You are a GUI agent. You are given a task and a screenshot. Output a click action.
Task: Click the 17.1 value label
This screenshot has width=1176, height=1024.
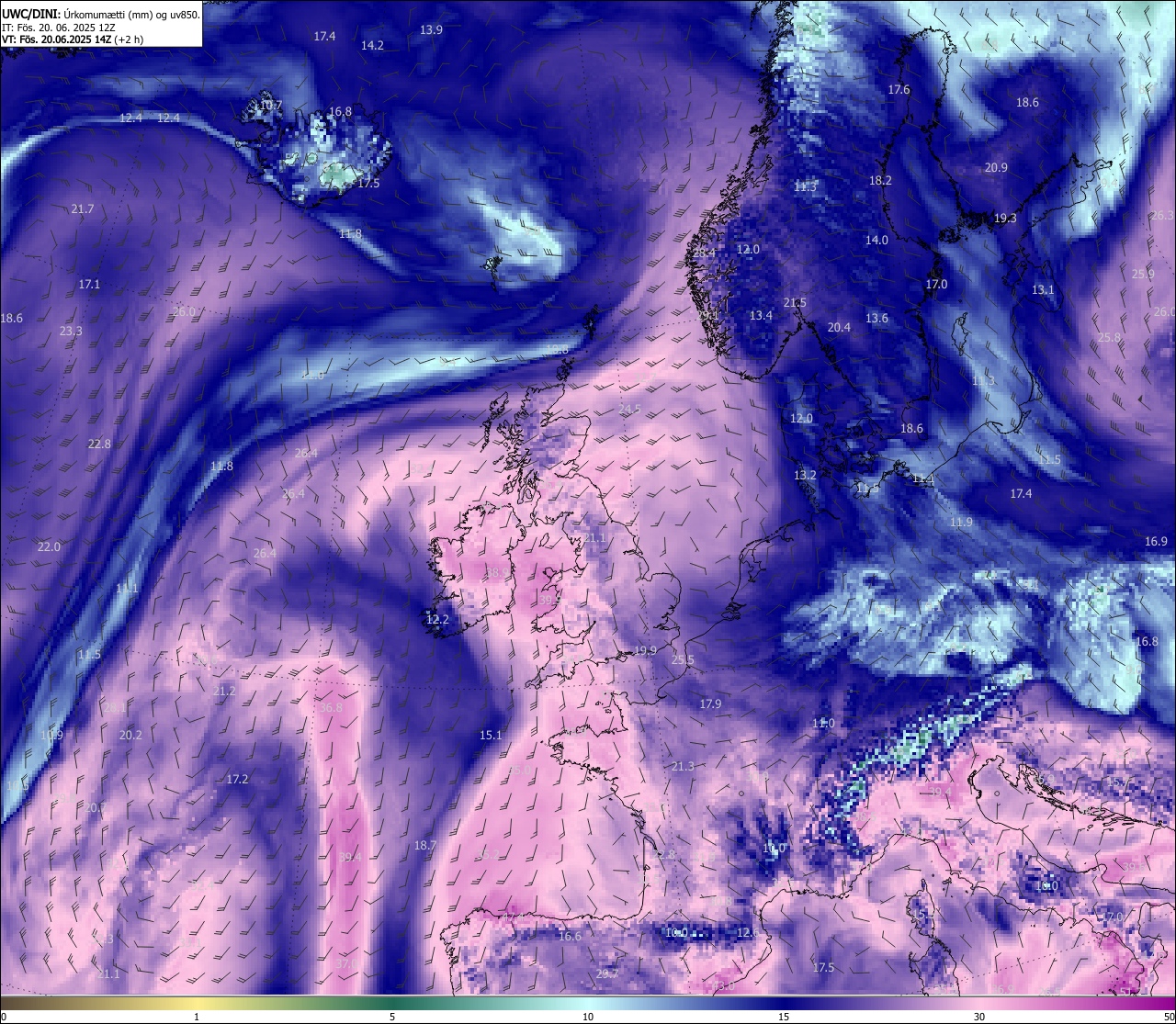(x=89, y=285)
